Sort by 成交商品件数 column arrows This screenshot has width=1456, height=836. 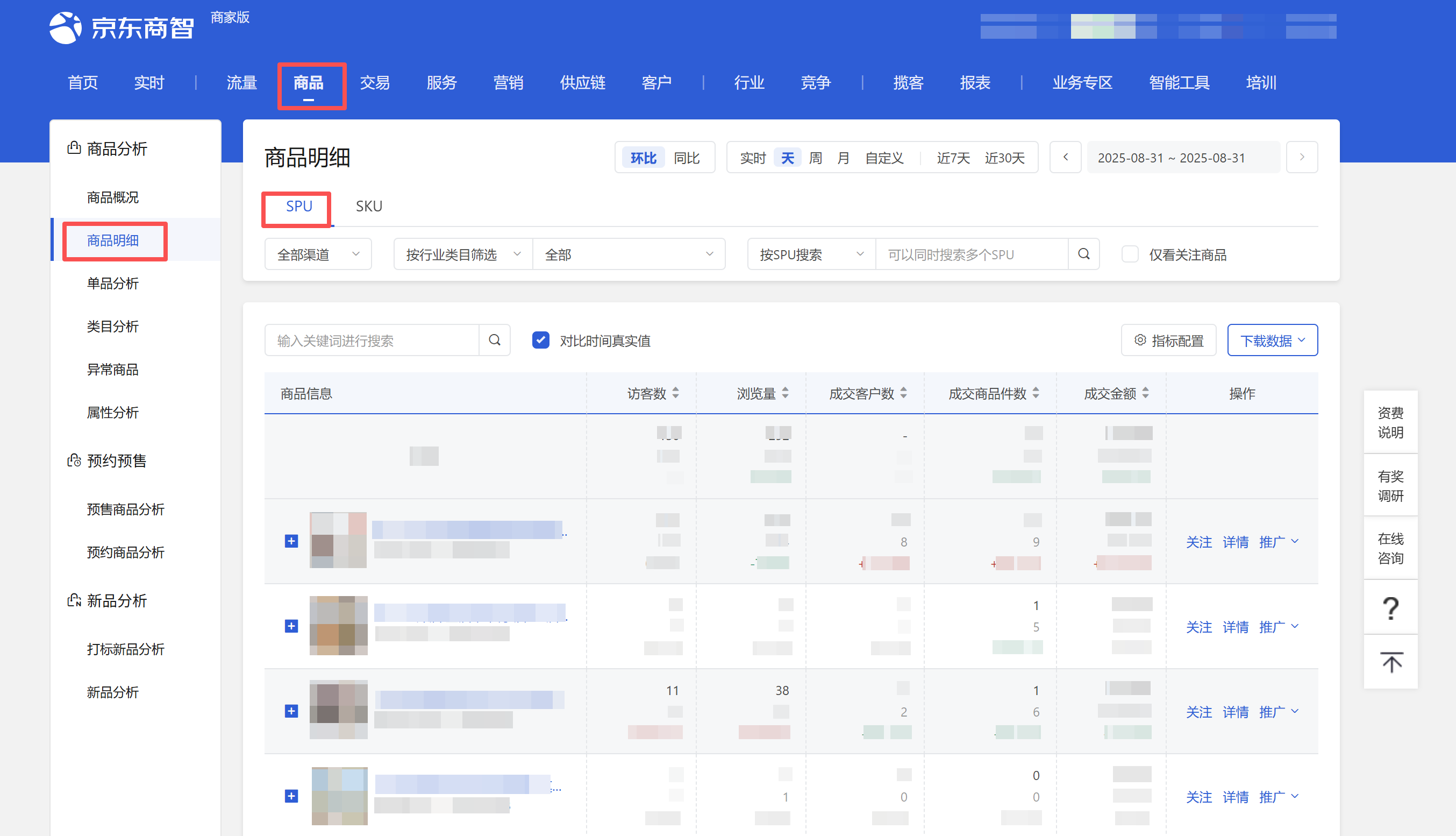coord(1036,393)
